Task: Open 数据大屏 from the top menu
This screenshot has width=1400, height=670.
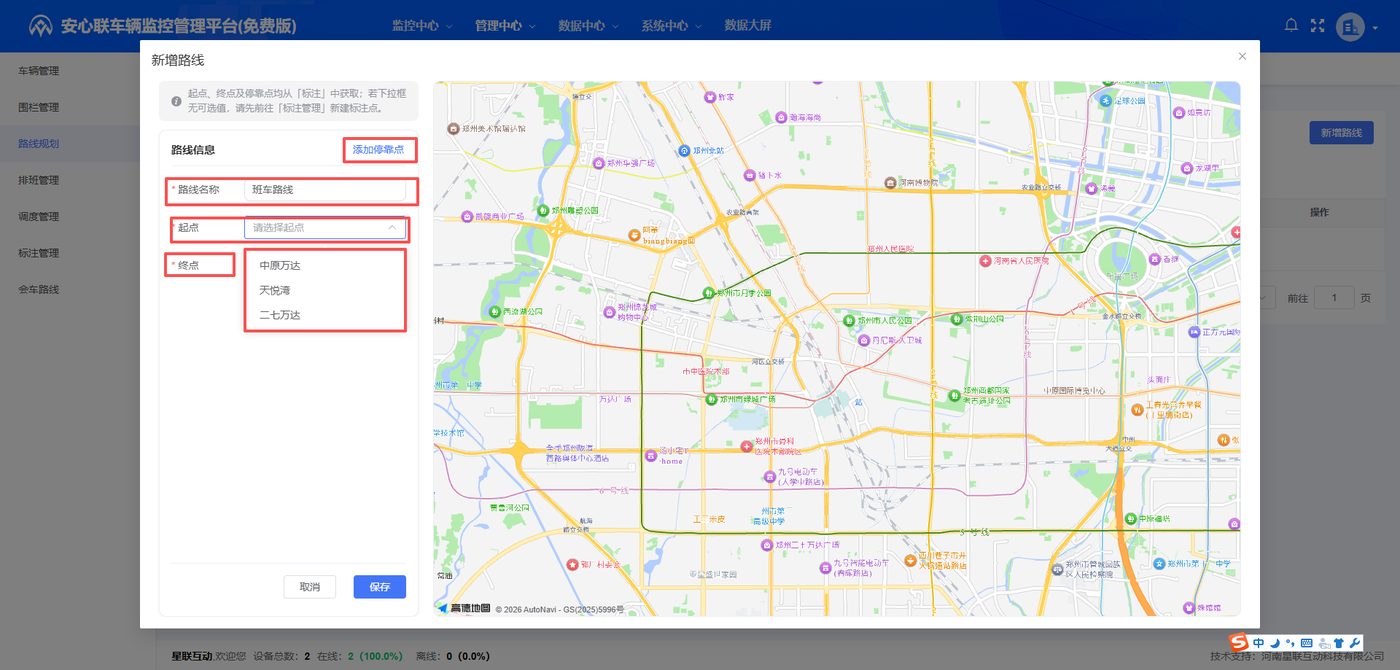Action: point(748,26)
